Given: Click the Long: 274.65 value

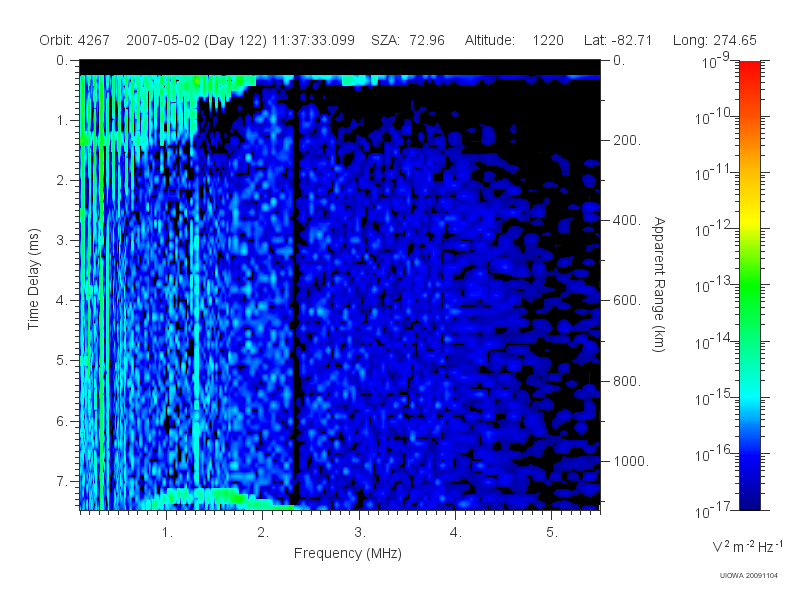Looking at the screenshot, I should [714, 40].
